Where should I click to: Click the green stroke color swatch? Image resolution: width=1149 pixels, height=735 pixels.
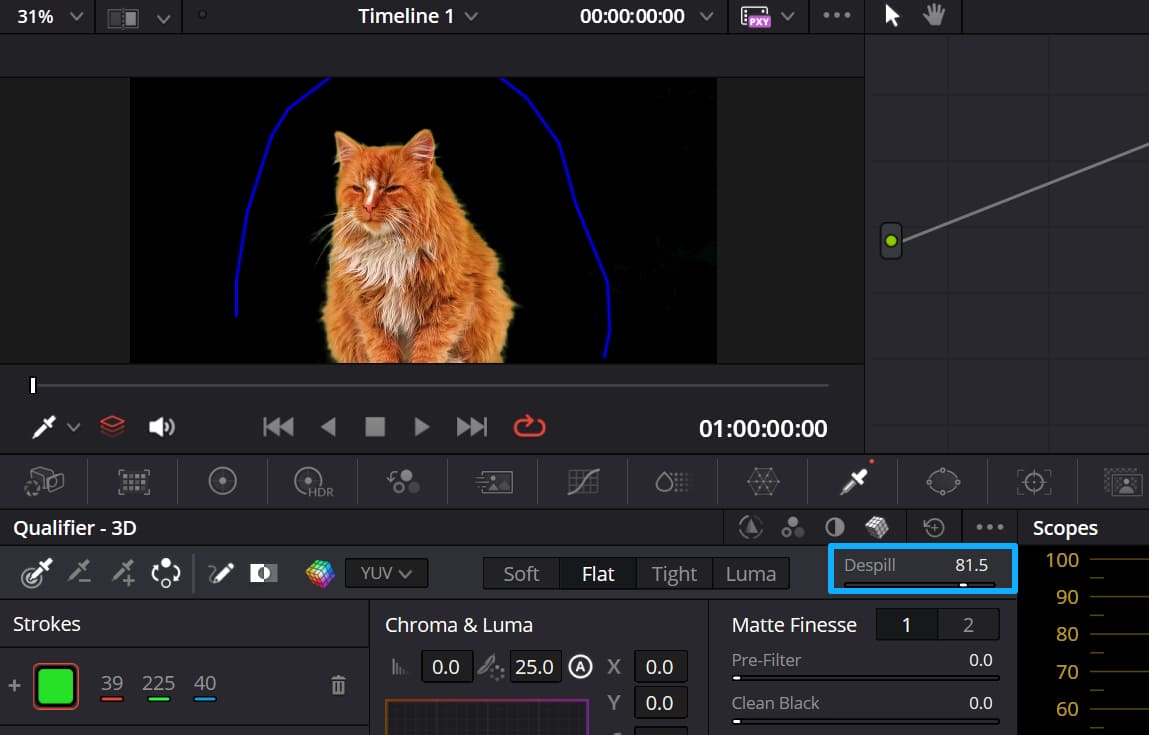(56, 685)
